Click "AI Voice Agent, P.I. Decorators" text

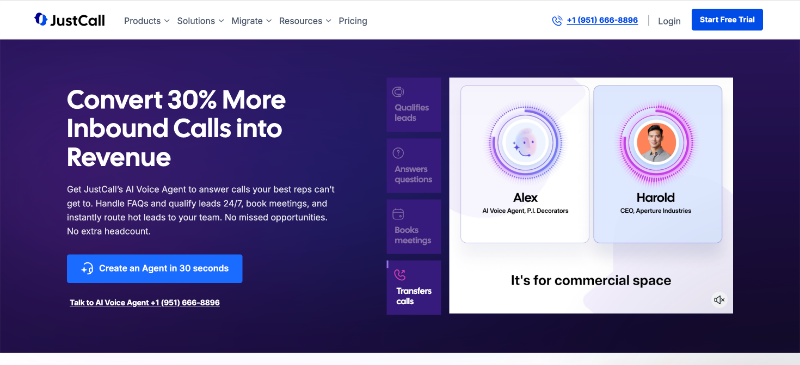click(x=525, y=210)
